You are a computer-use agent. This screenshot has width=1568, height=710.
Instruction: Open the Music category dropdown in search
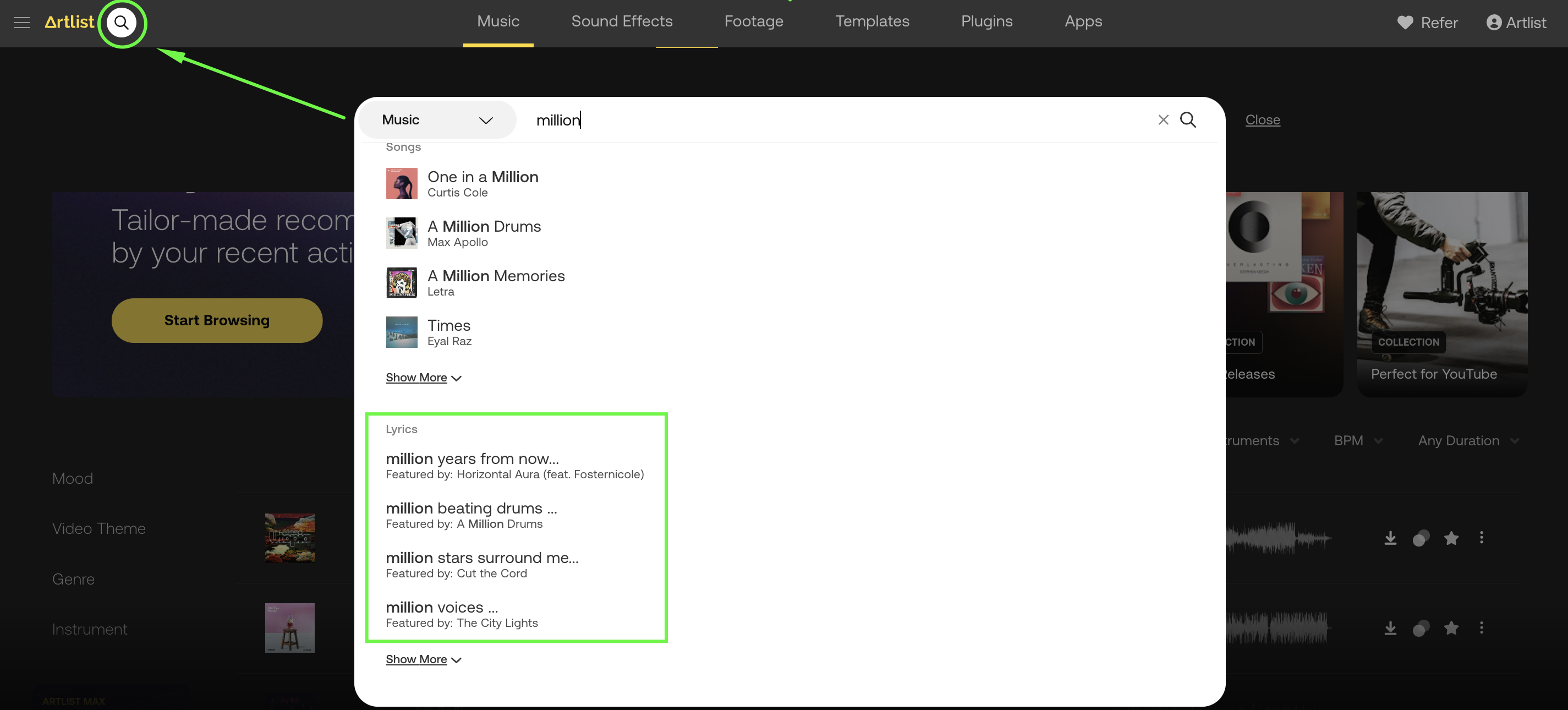click(437, 120)
